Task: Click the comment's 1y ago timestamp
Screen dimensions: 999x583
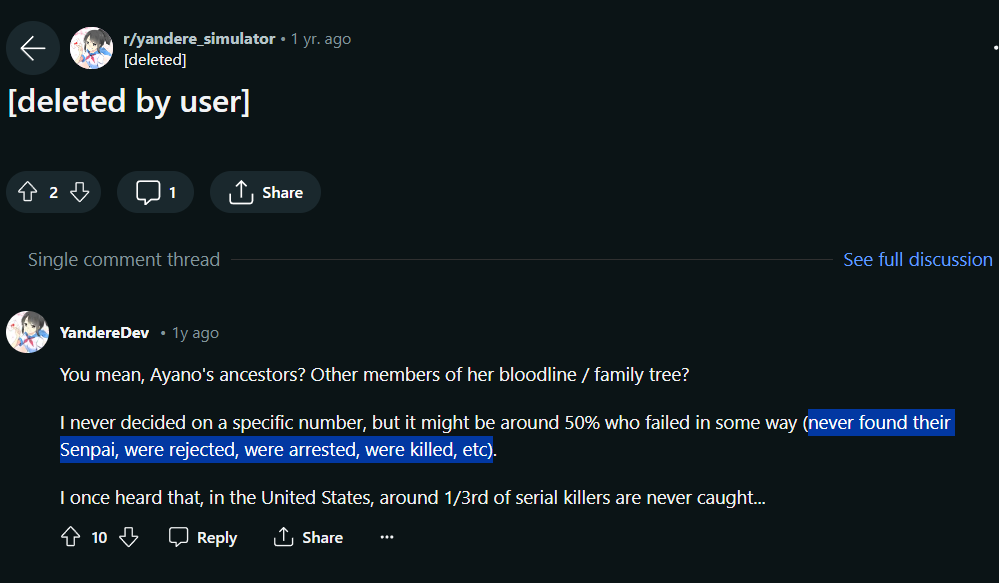Action: [195, 333]
